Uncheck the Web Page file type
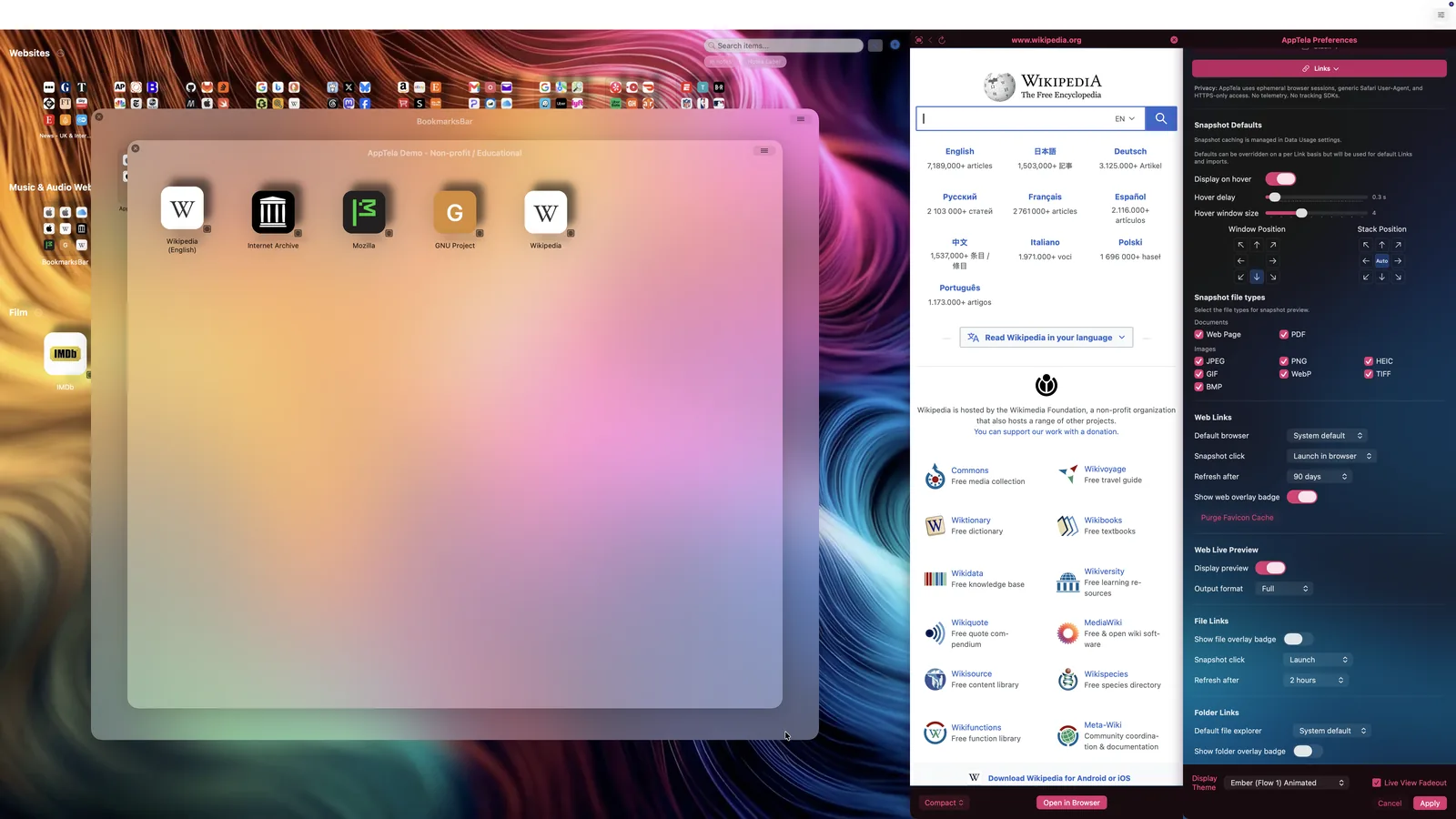 (x=1198, y=335)
